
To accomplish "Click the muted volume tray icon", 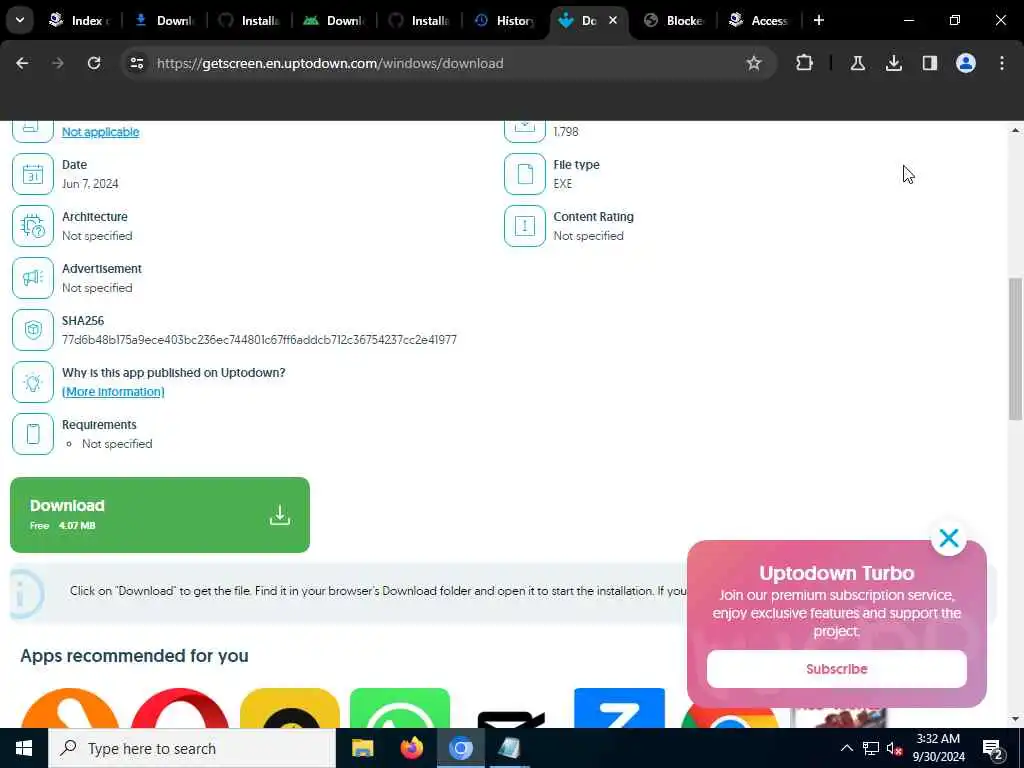I will pos(894,749).
